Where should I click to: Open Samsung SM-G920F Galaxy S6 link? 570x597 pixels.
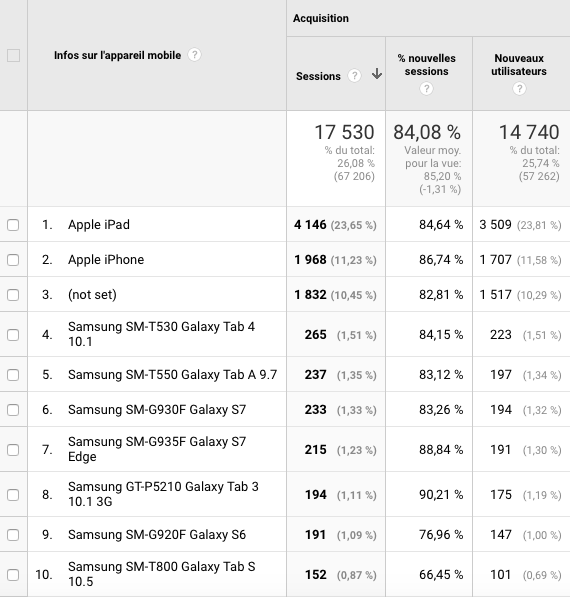157,535
